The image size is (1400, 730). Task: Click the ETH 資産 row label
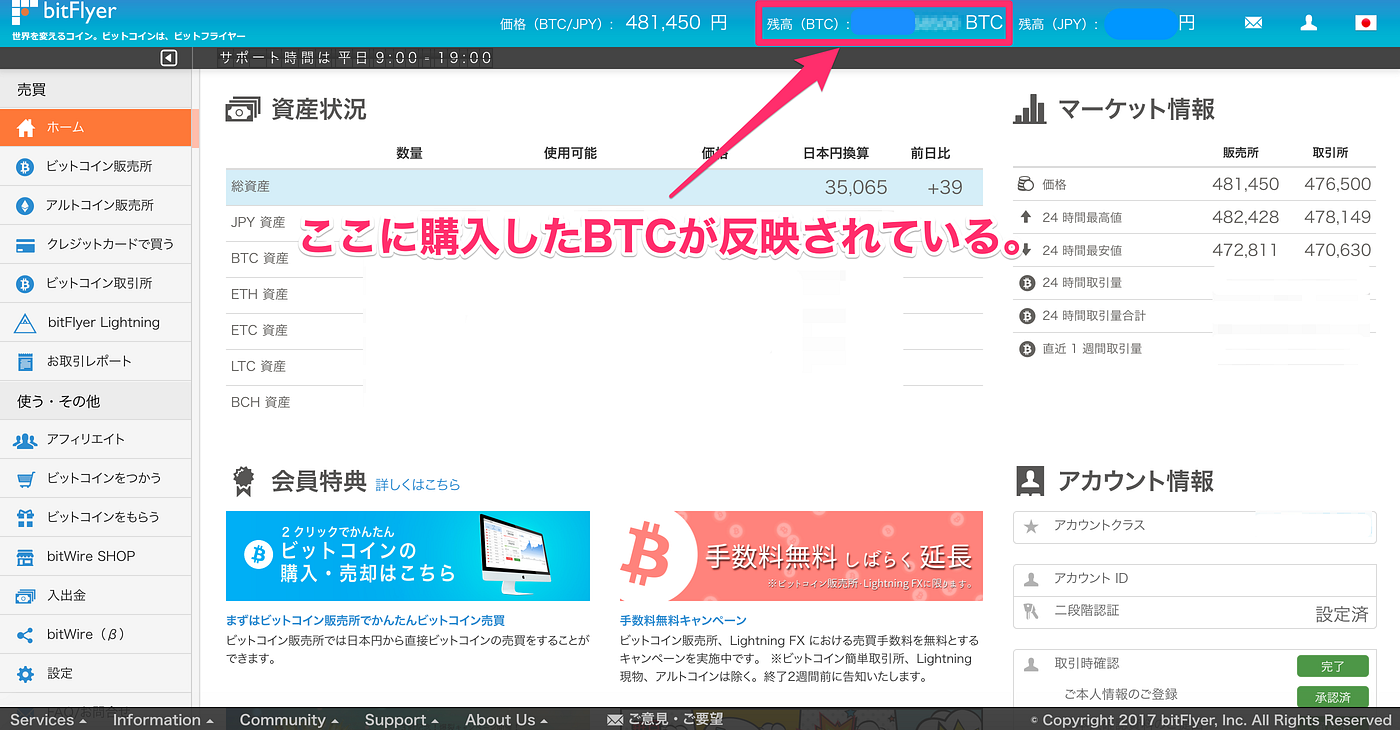click(x=259, y=294)
